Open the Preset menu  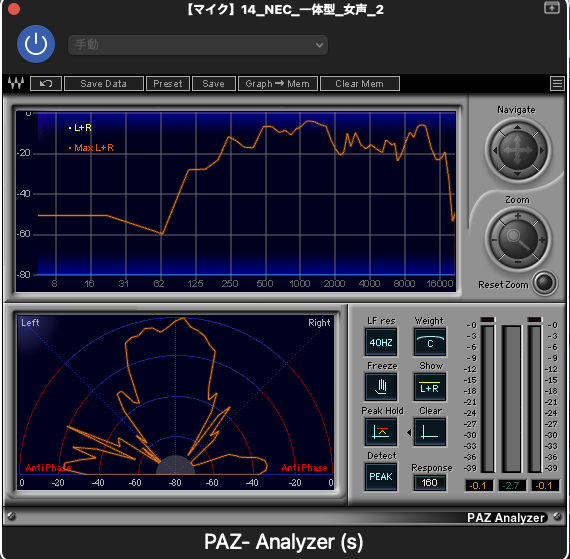click(x=168, y=84)
